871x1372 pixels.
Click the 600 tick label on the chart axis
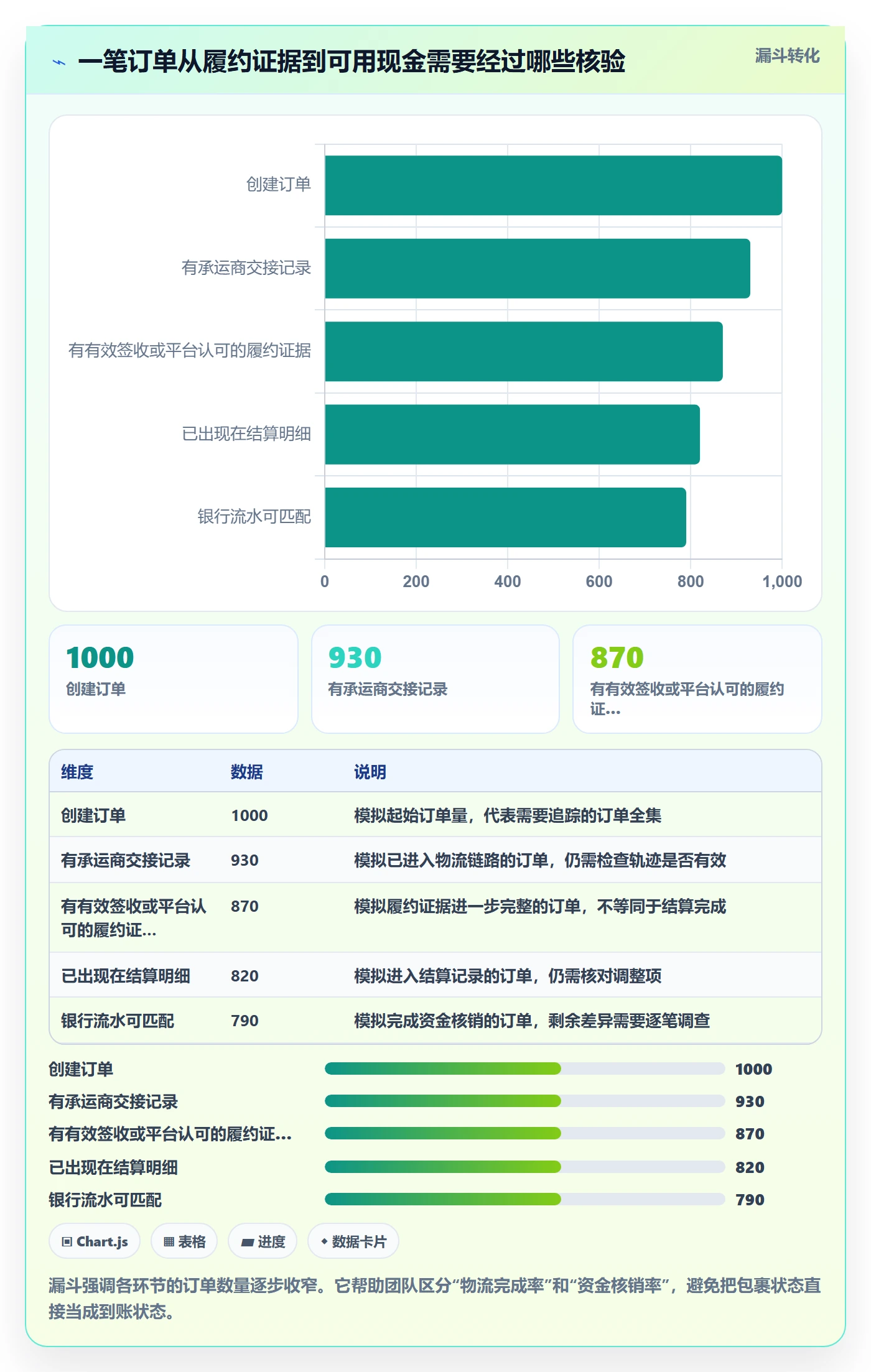(599, 582)
